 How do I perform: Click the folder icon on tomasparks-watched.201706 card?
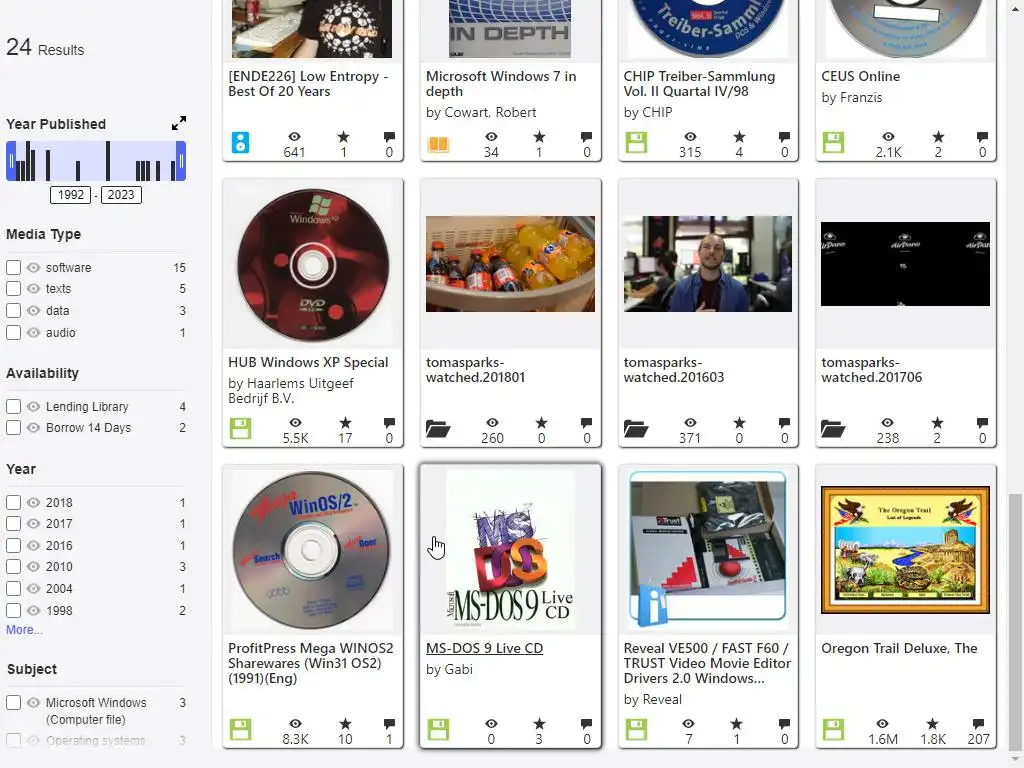click(x=833, y=428)
